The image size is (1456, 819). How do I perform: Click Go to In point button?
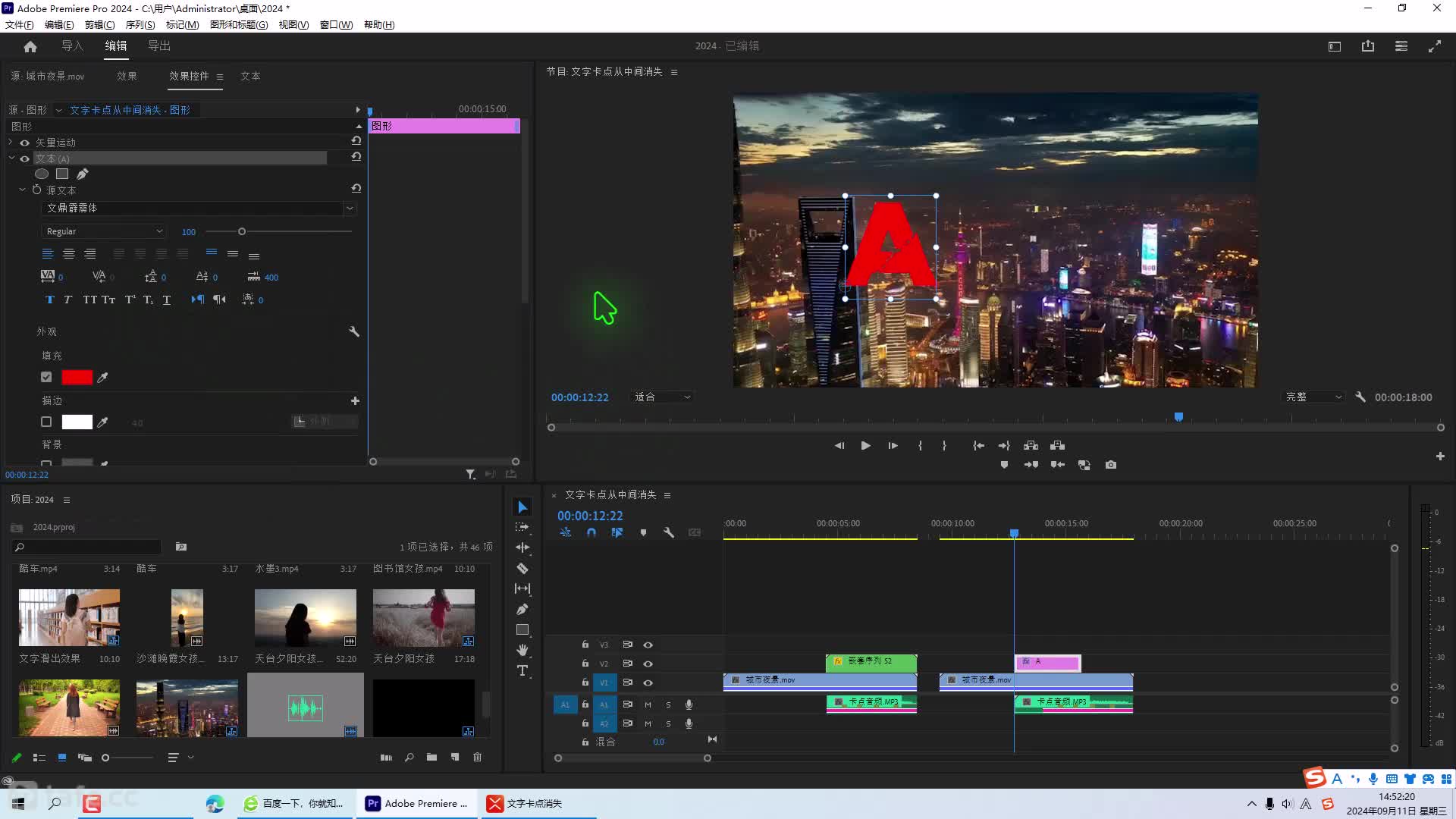(978, 446)
